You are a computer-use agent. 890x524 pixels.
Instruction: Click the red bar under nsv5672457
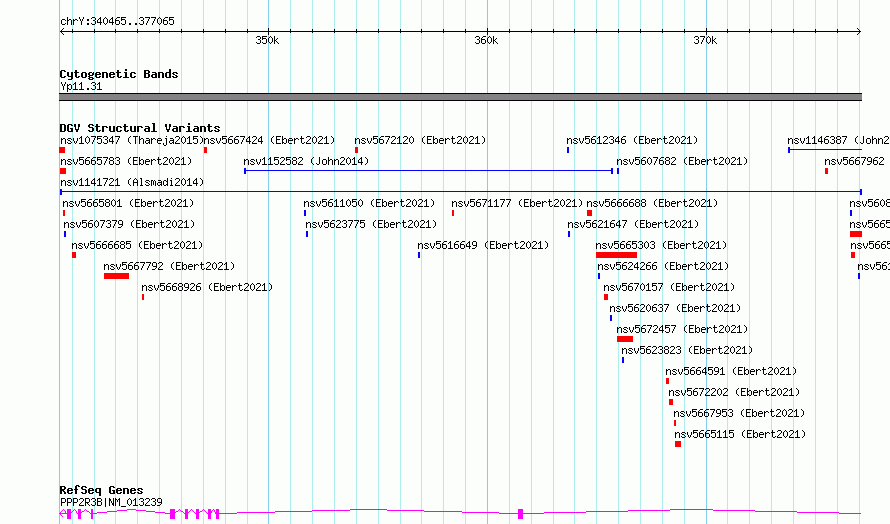pos(625,339)
